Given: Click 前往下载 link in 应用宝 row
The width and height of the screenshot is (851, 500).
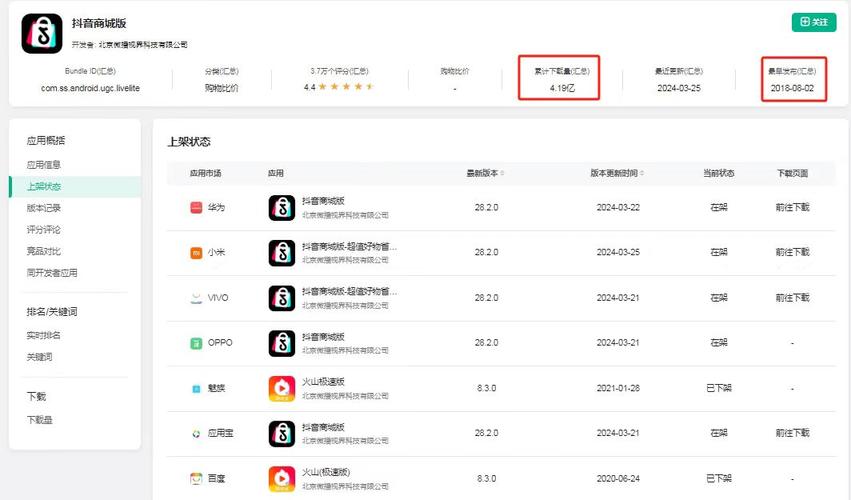Looking at the screenshot, I should pyautogui.click(x=792, y=433).
